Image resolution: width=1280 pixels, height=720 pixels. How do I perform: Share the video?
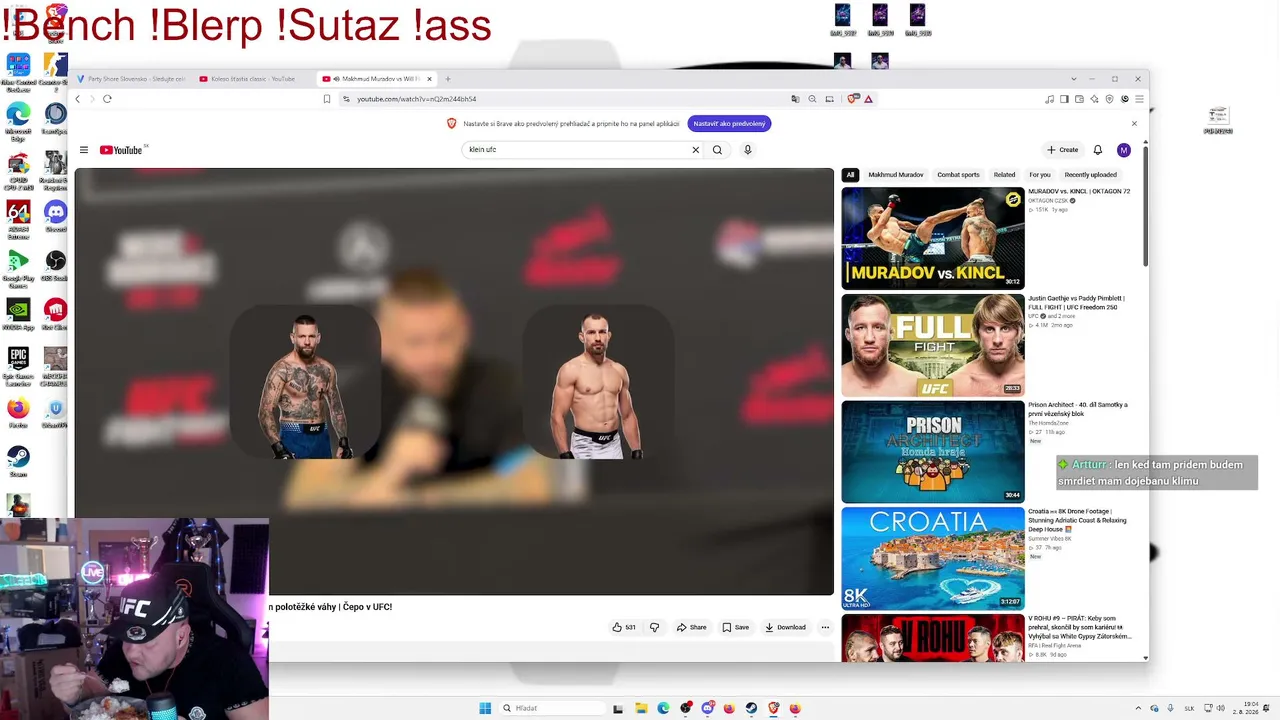click(x=691, y=627)
